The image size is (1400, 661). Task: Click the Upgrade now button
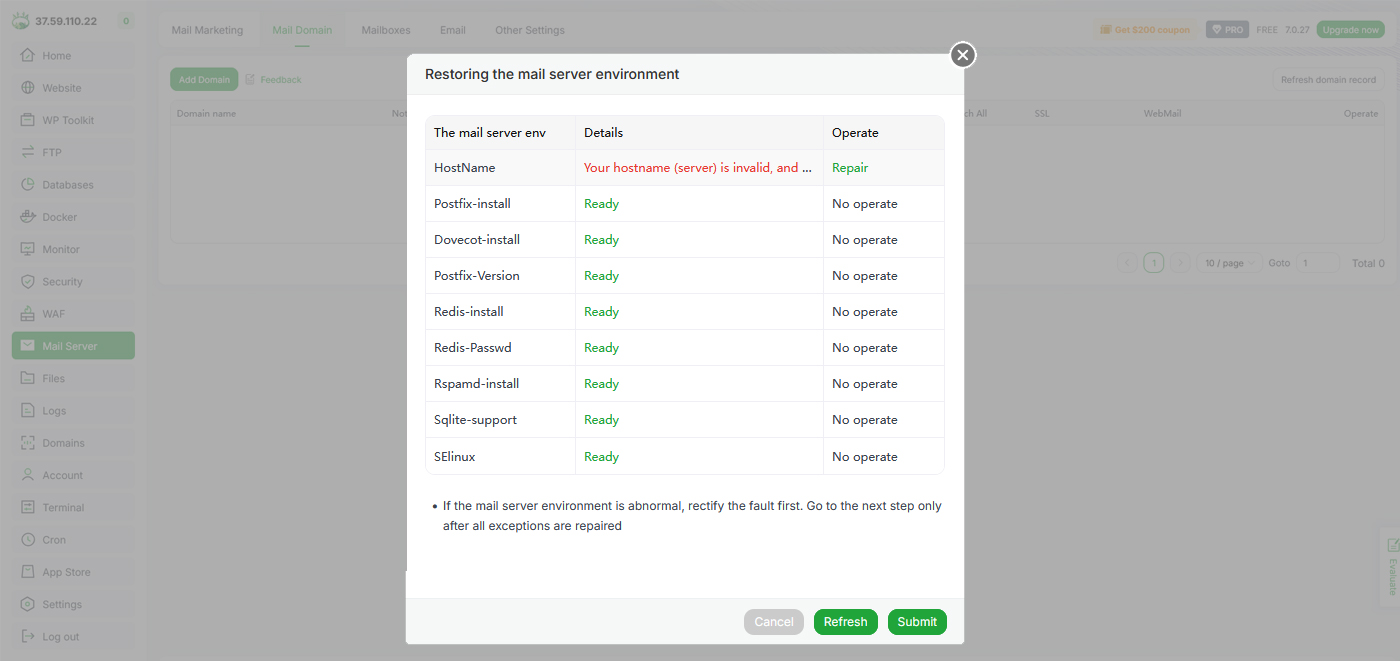1350,30
